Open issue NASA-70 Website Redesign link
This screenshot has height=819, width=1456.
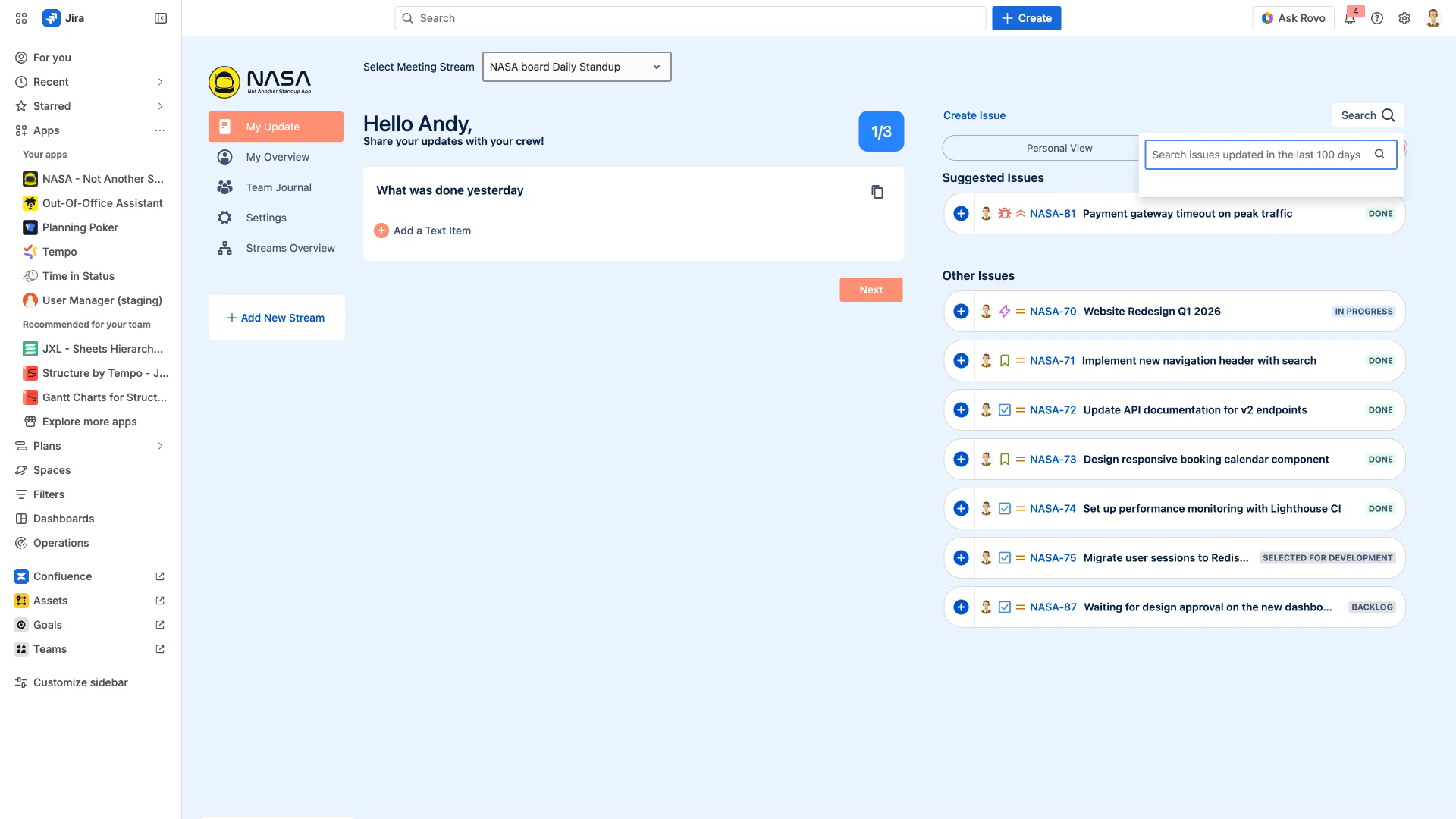pos(1053,311)
